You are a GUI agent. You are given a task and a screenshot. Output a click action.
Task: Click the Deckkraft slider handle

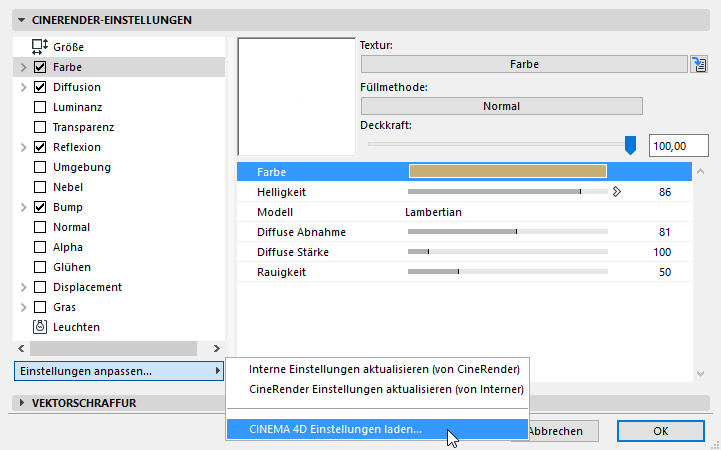pyautogui.click(x=630, y=145)
